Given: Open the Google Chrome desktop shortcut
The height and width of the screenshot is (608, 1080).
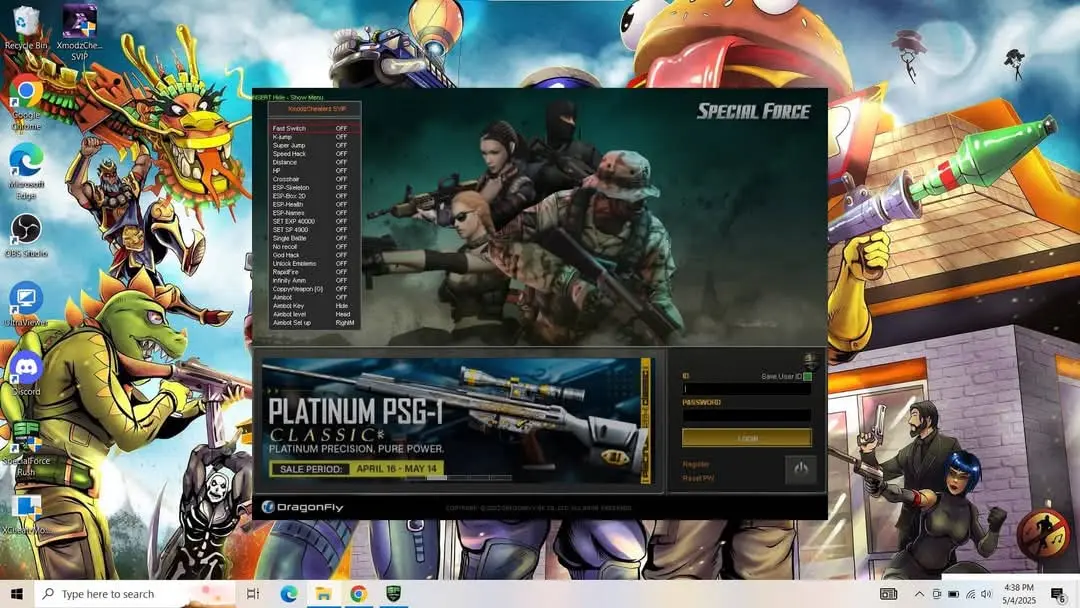Looking at the screenshot, I should point(26,102).
